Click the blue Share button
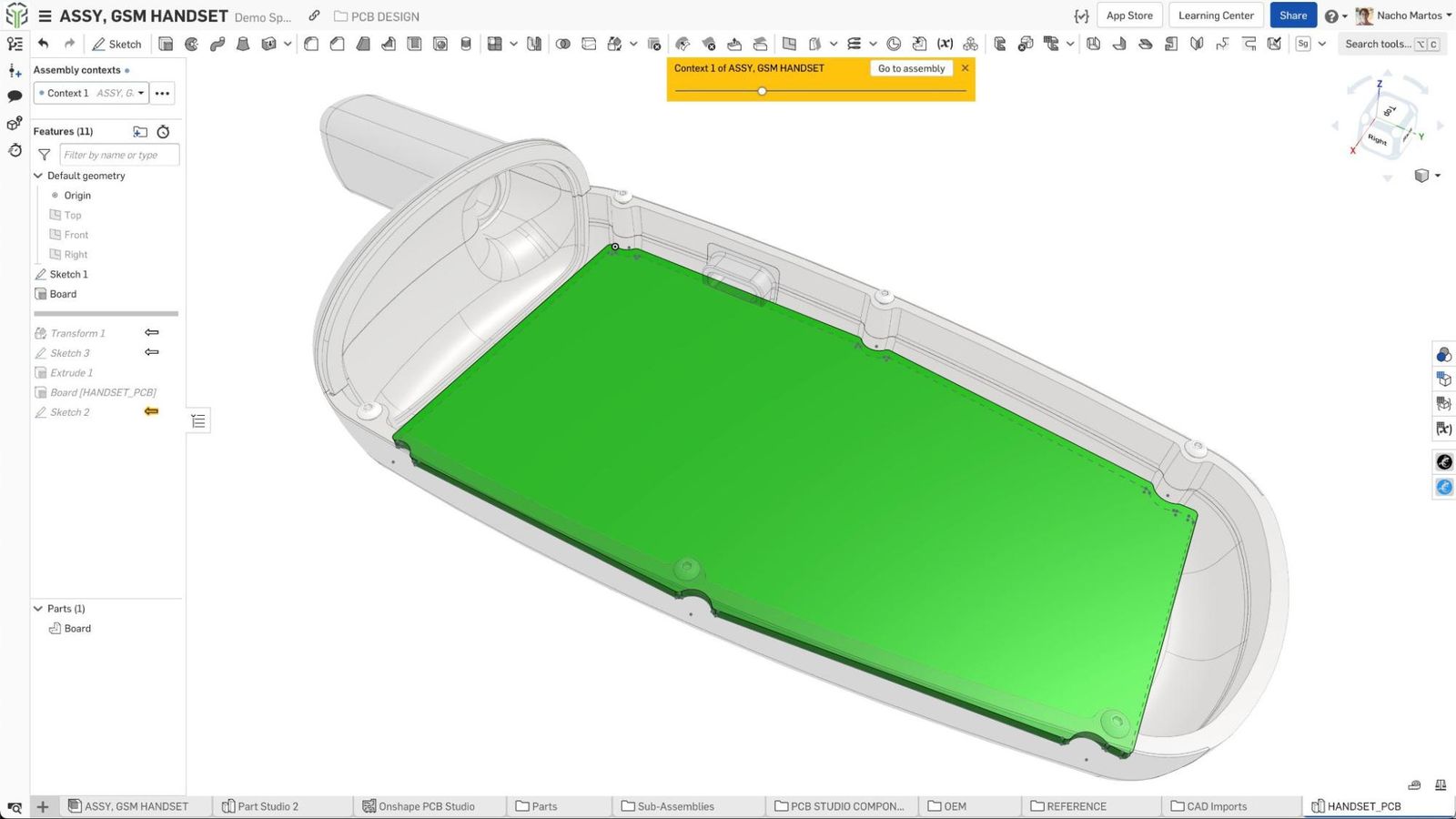 (x=1292, y=15)
